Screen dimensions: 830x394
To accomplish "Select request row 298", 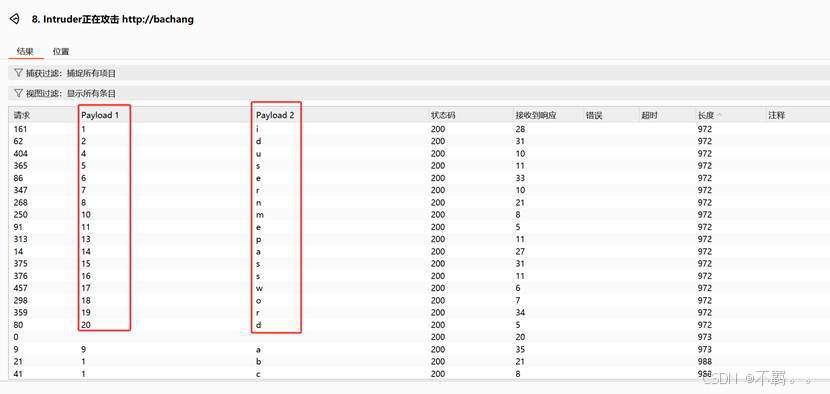I will pos(419,300).
